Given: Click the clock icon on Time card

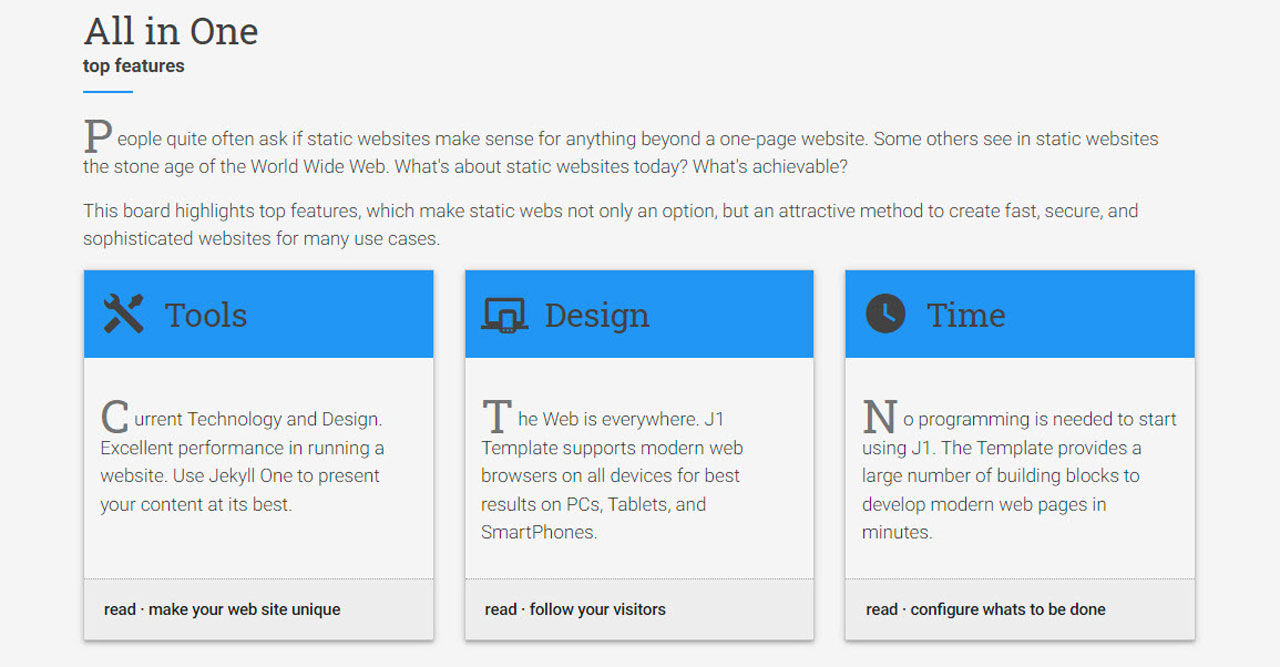Looking at the screenshot, I should click(x=885, y=314).
